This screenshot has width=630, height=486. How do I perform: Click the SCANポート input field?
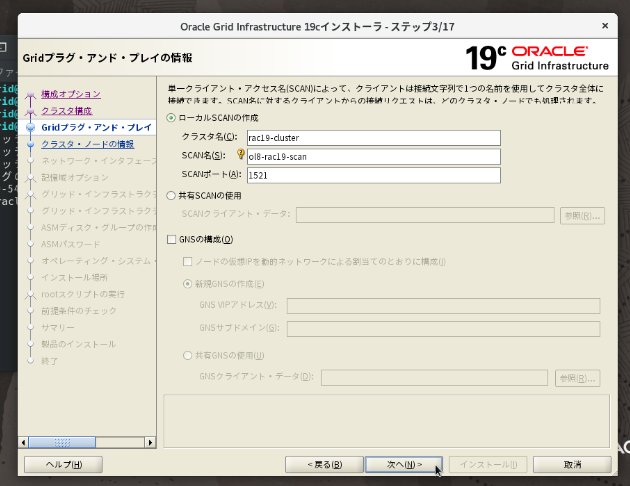click(374, 176)
